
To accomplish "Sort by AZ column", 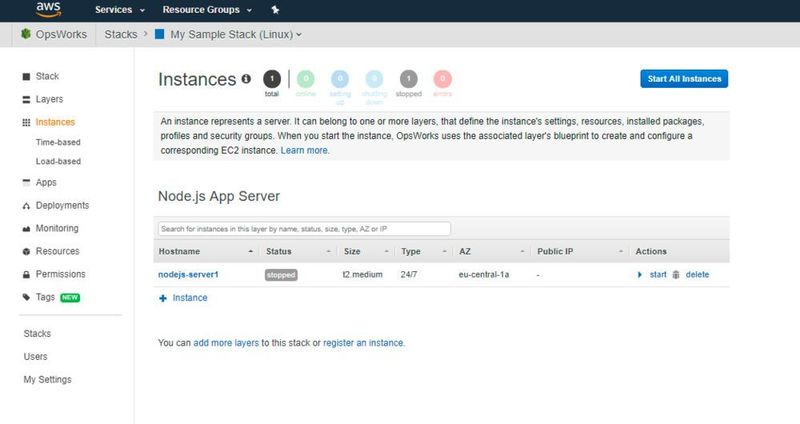I will coord(491,252).
